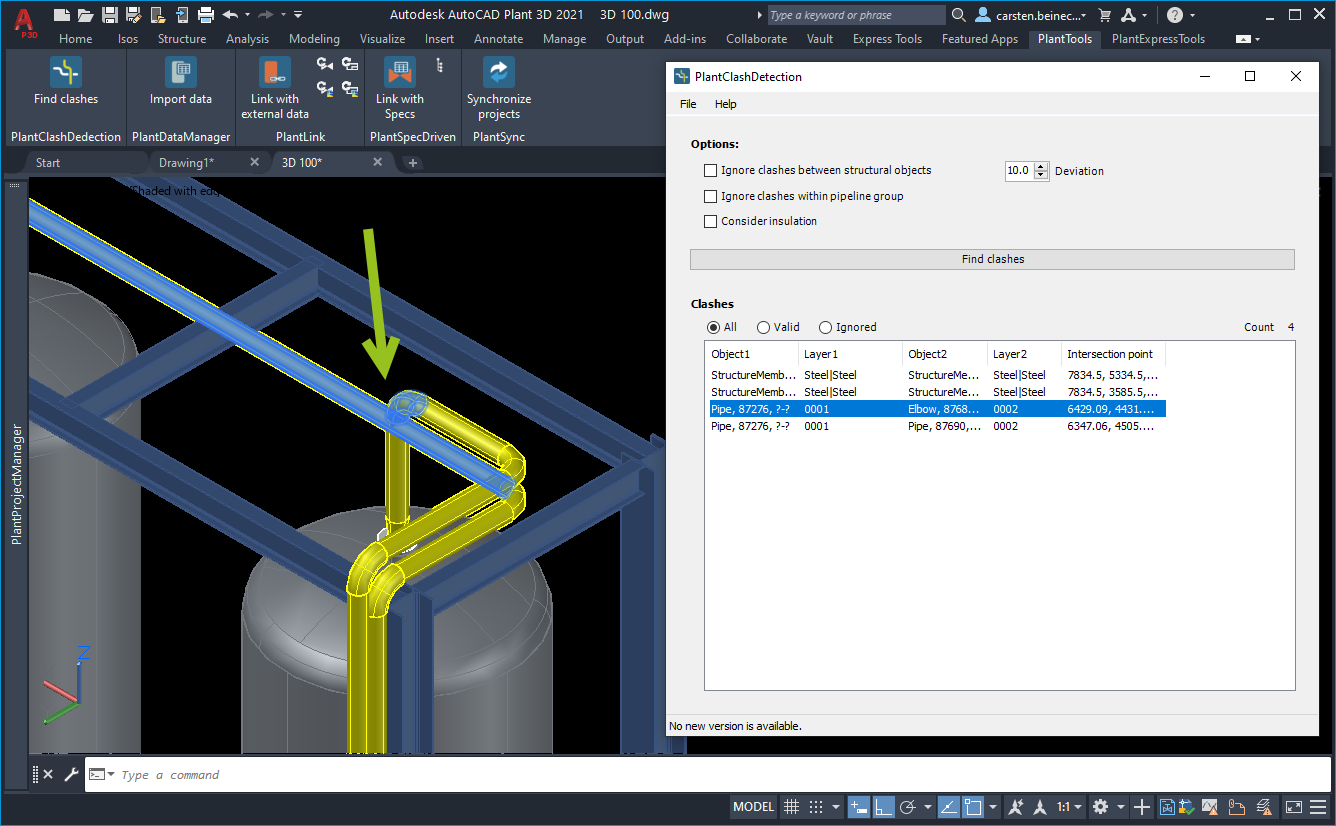Click the Open folder icon in quick access
Screen dimensions: 1336x826
[x=86, y=15]
